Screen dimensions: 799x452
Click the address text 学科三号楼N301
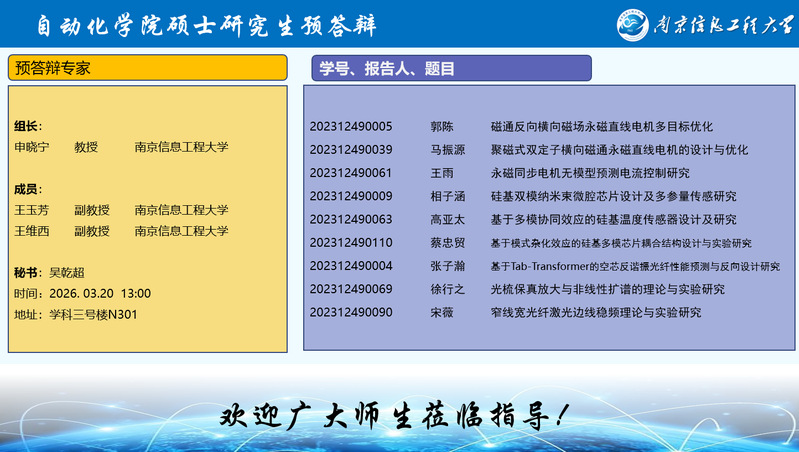[x=93, y=314]
